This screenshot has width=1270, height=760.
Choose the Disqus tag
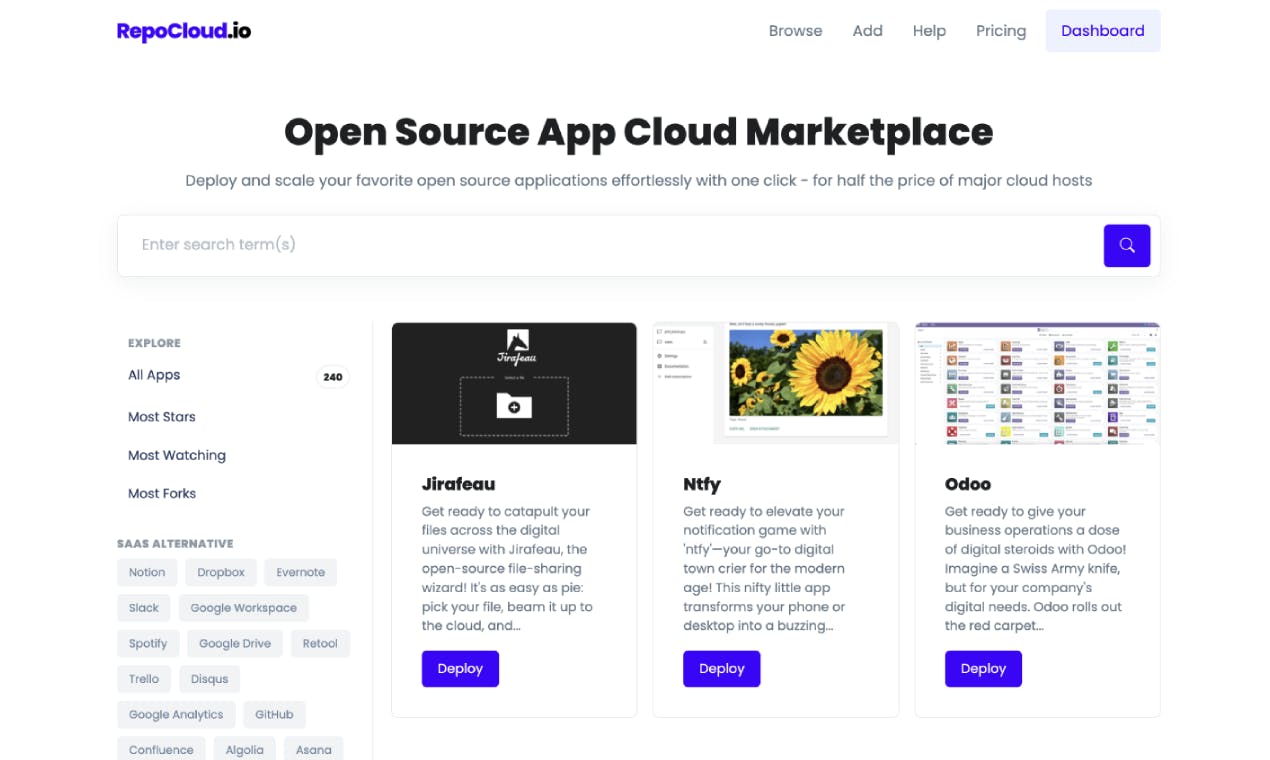210,679
